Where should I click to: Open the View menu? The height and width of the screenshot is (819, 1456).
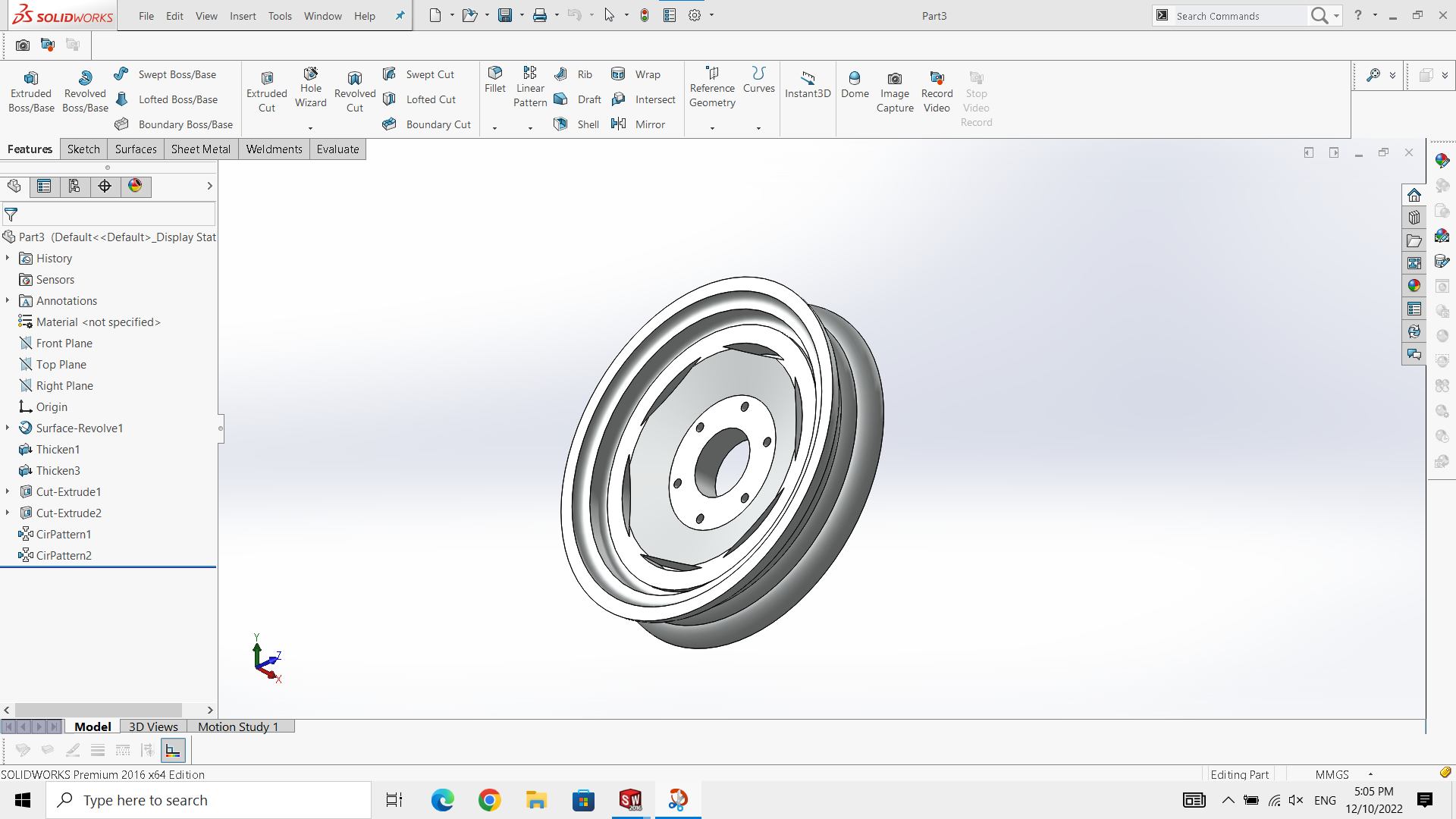[206, 16]
